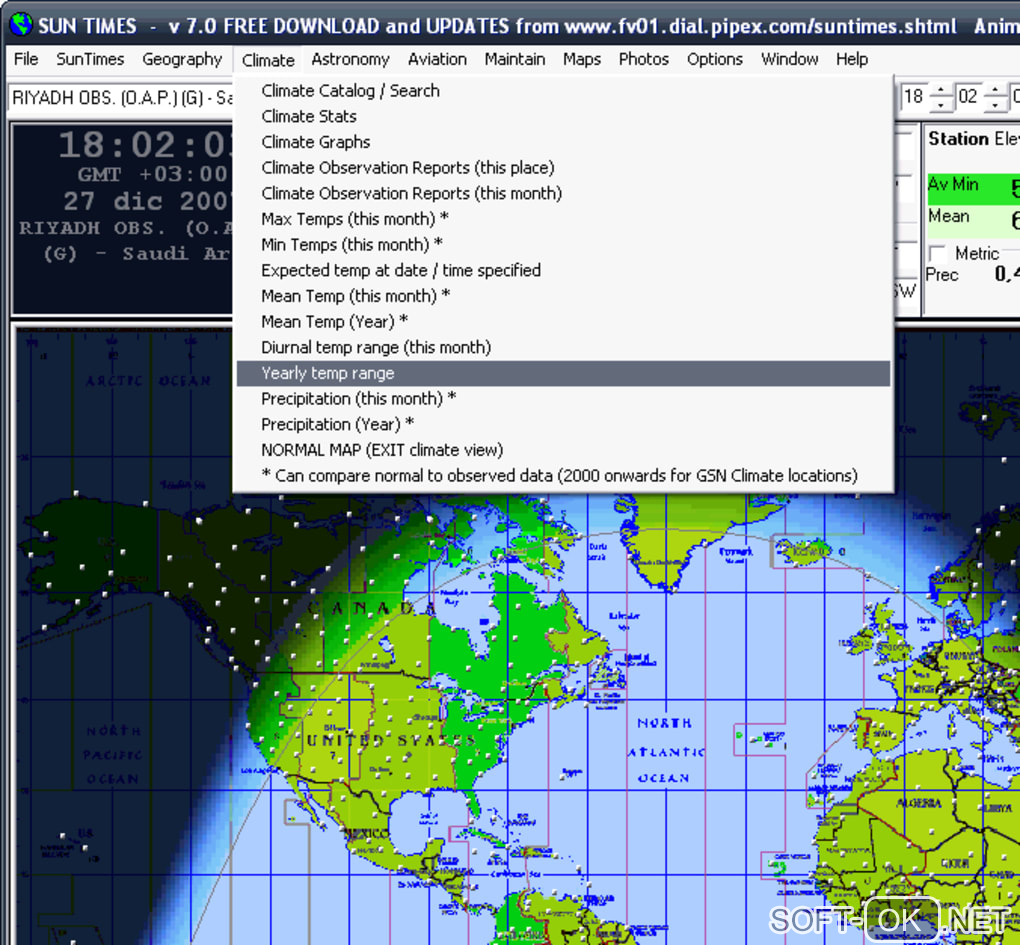Click the ARCTIC OCEAN label on map

(x=148, y=380)
